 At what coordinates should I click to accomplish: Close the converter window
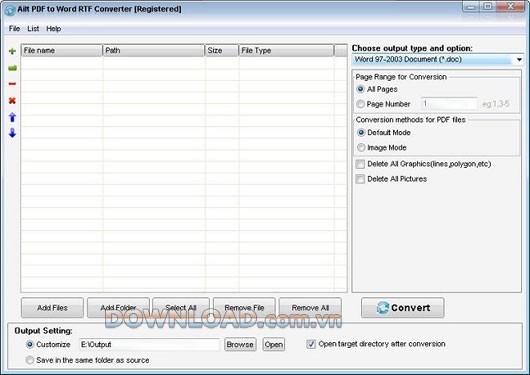[510, 7]
